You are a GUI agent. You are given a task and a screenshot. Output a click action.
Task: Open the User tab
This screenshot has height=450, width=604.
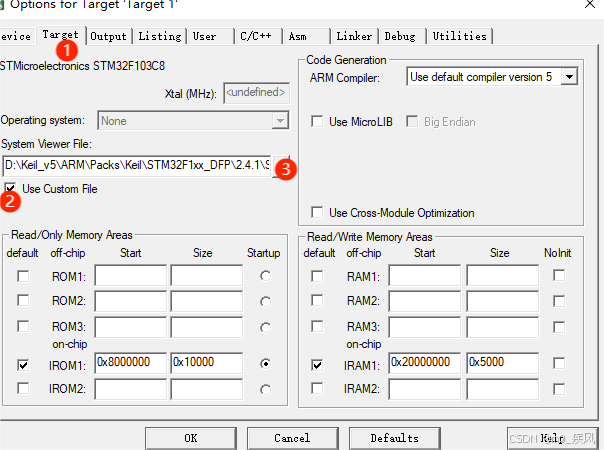tap(210, 37)
